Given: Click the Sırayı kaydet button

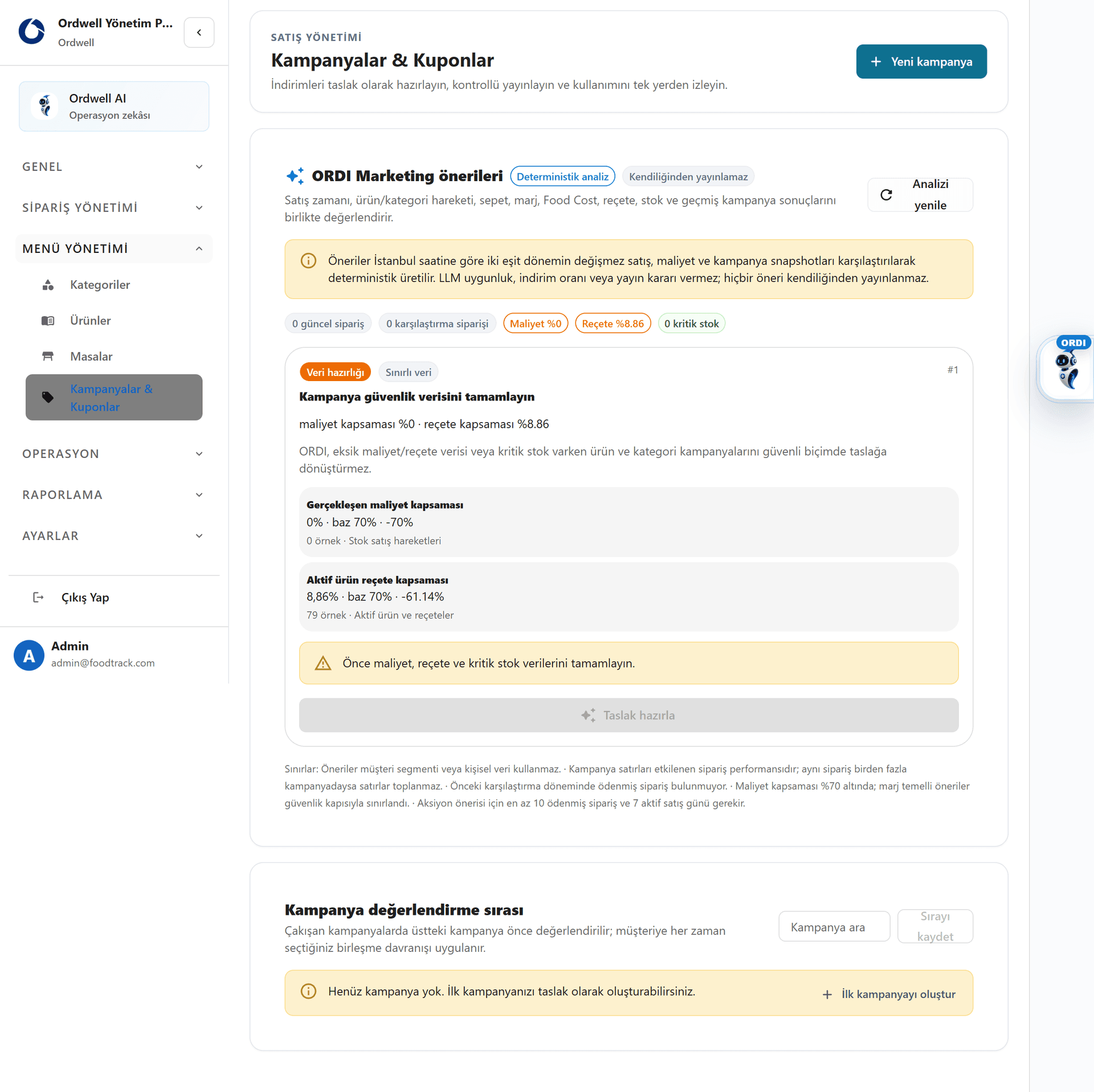Looking at the screenshot, I should coord(935,926).
